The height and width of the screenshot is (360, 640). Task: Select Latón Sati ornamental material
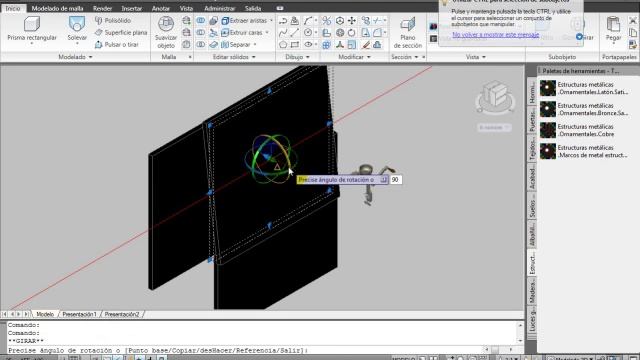pos(584,88)
